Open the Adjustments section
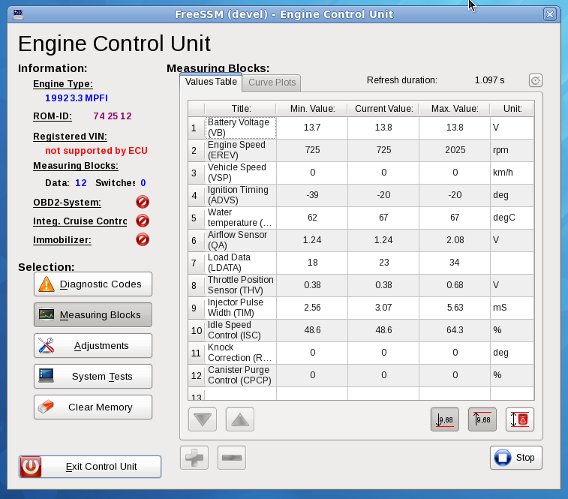568x499 pixels. point(93,345)
